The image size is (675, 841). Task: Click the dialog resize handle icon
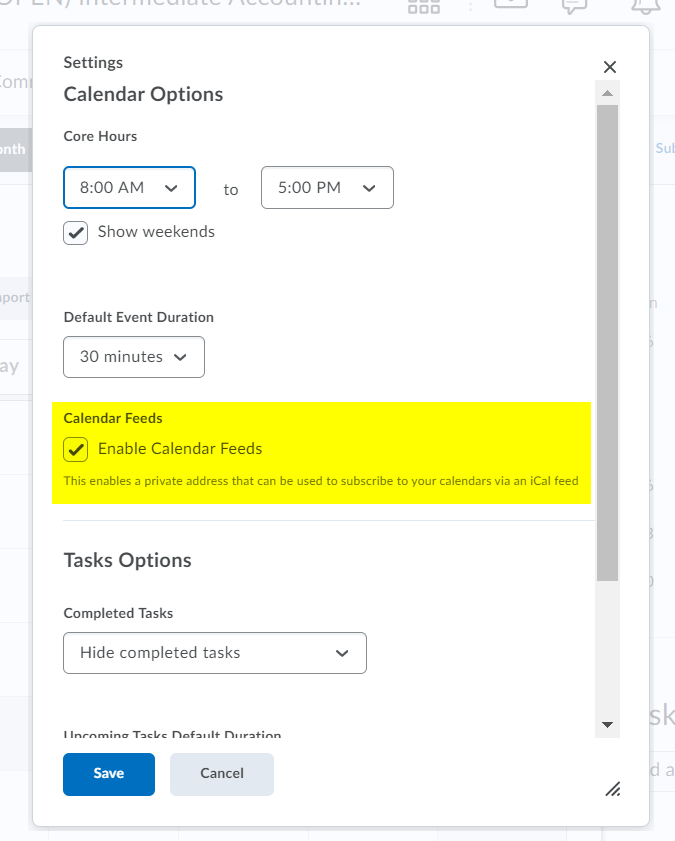point(613,789)
